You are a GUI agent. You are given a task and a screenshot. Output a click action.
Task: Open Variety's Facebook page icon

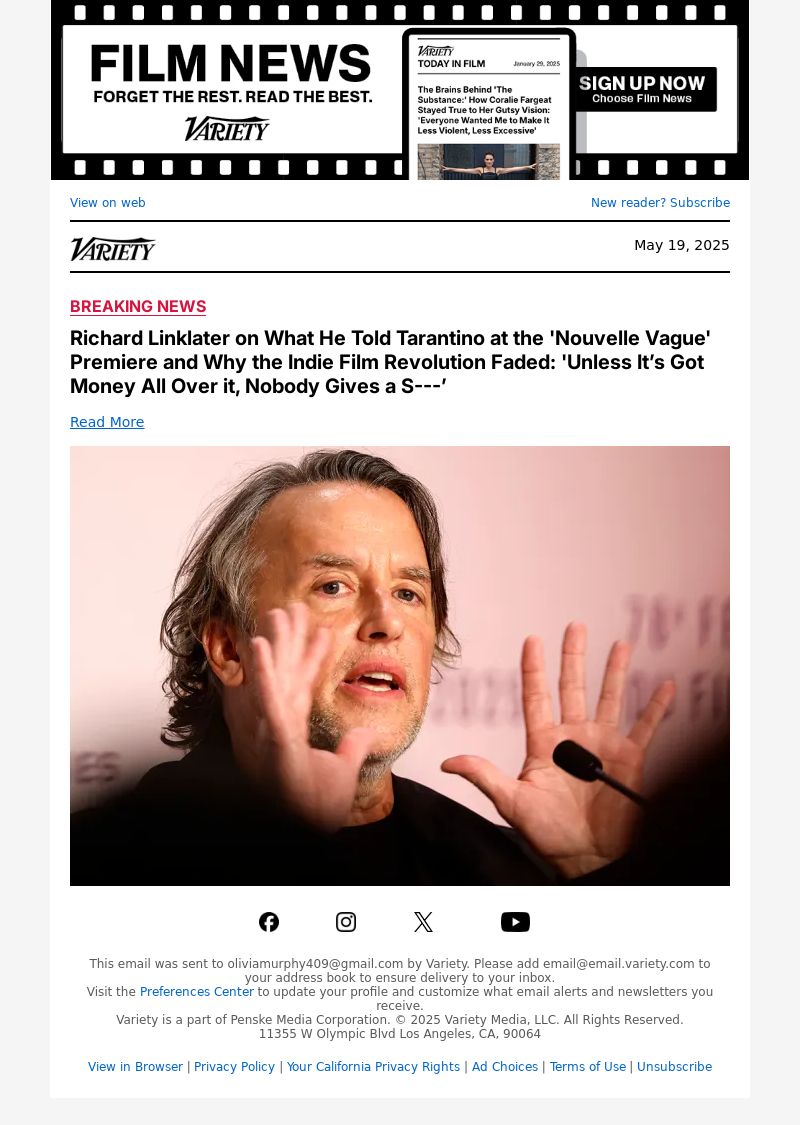click(x=269, y=922)
